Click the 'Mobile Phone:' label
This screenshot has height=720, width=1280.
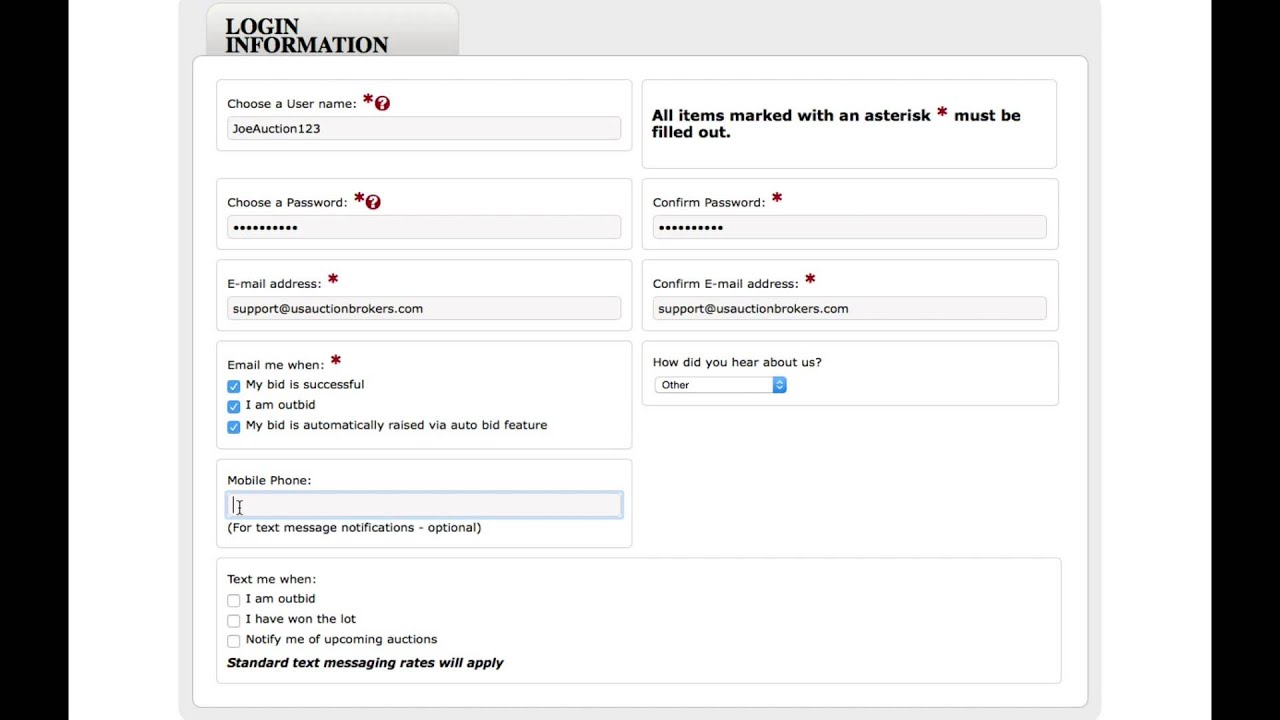point(269,480)
